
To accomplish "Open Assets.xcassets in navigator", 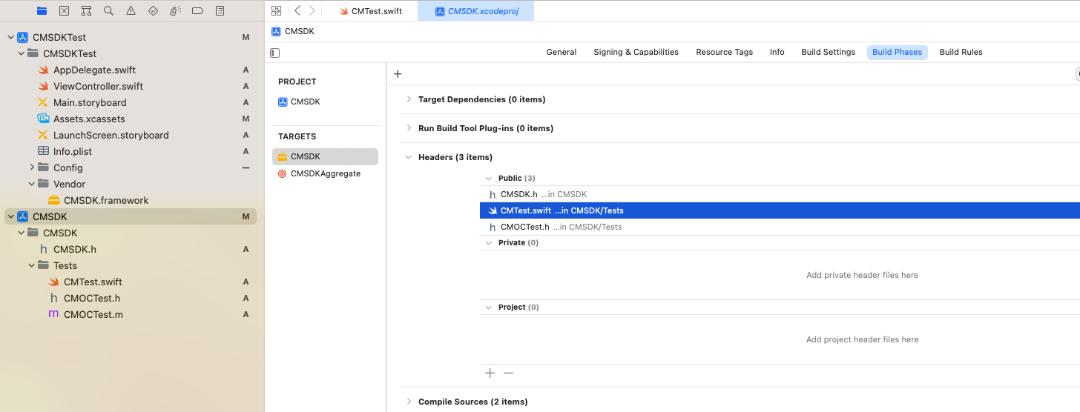I will click(x=89, y=119).
